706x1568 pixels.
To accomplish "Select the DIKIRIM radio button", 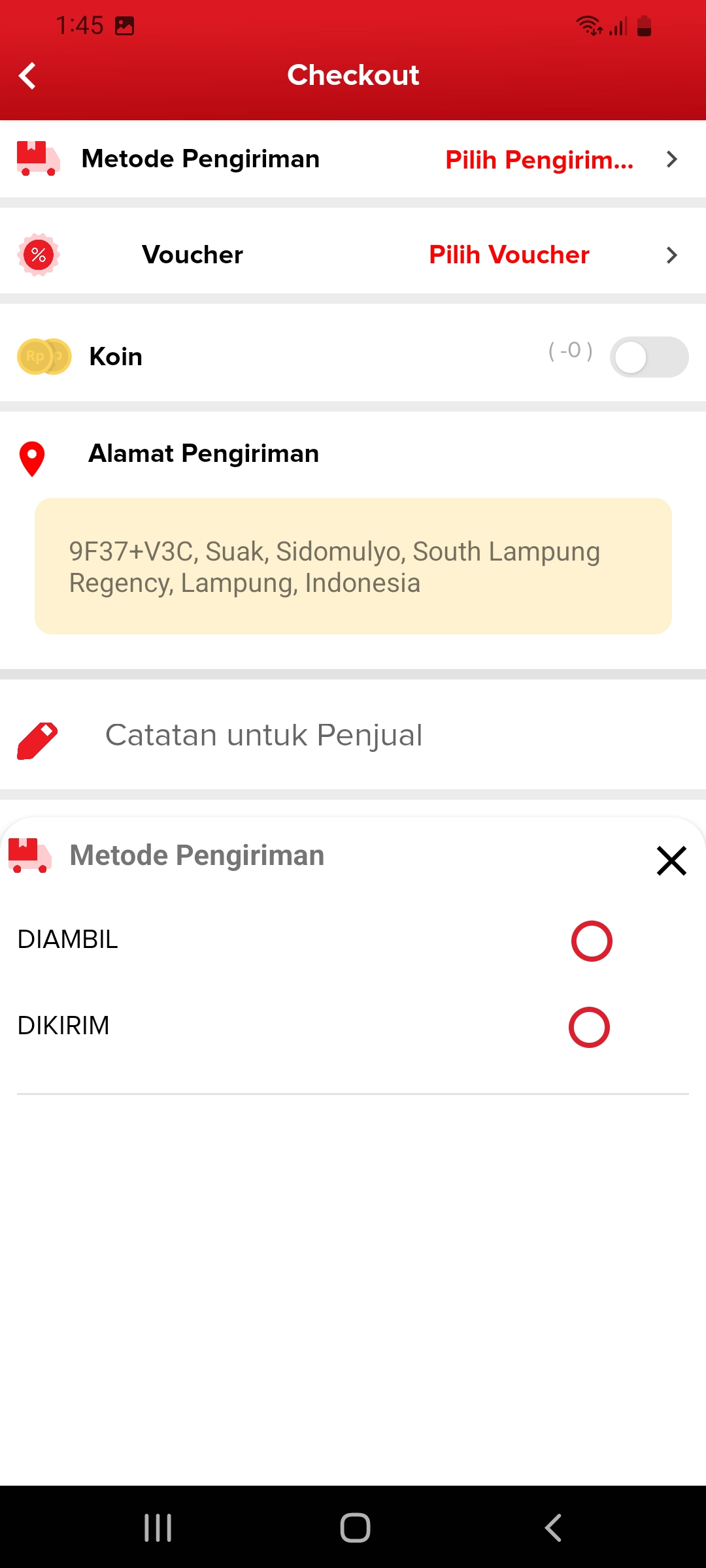I will [x=589, y=1027].
